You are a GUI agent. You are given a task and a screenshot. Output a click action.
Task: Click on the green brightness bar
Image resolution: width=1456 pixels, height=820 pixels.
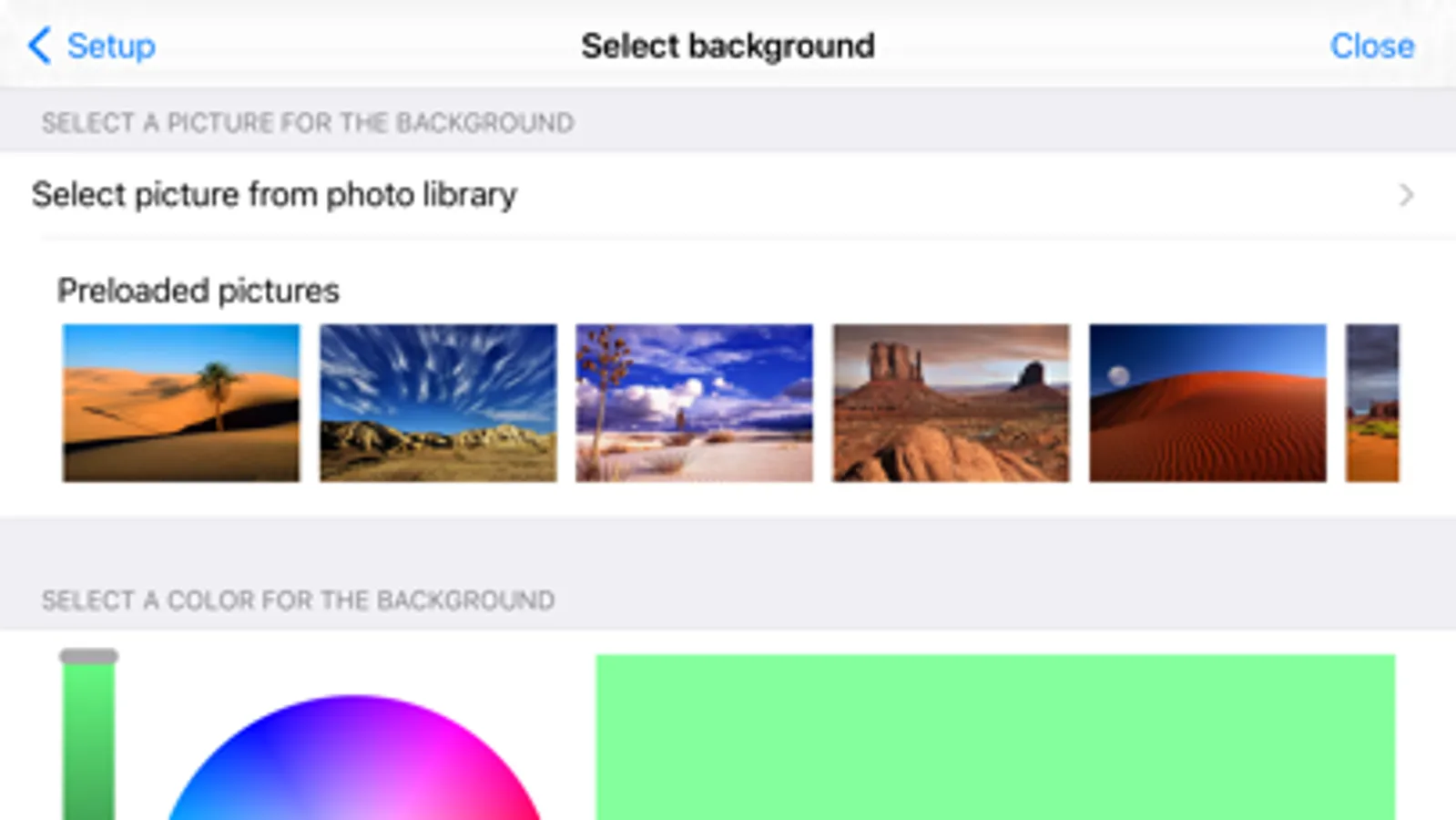tap(88, 740)
